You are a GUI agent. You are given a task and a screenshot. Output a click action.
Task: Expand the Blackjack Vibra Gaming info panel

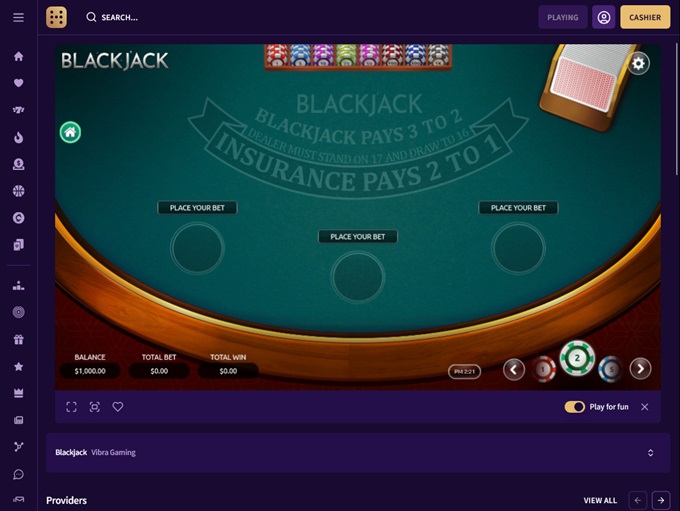coord(651,453)
